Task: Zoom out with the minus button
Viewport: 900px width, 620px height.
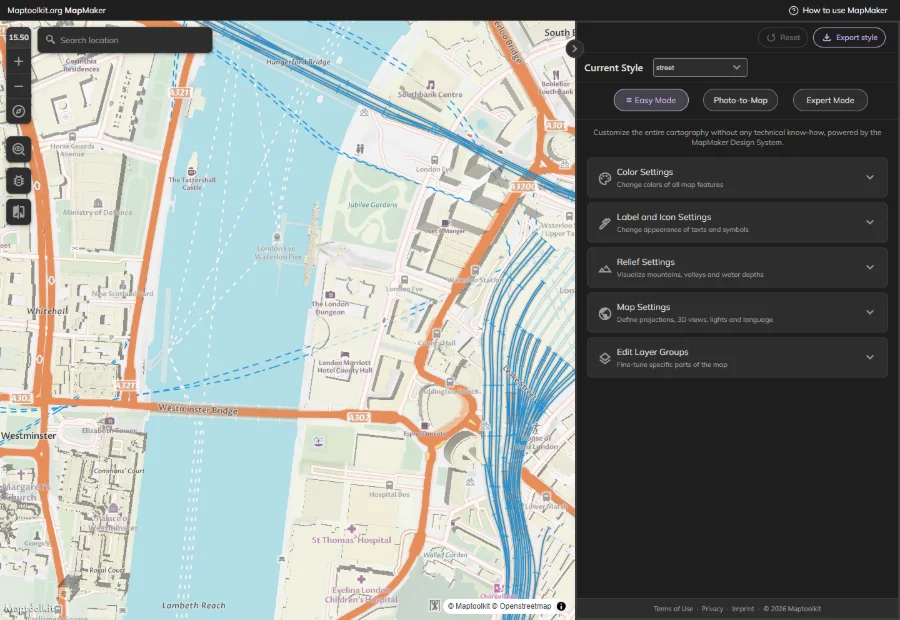Action: (x=18, y=86)
